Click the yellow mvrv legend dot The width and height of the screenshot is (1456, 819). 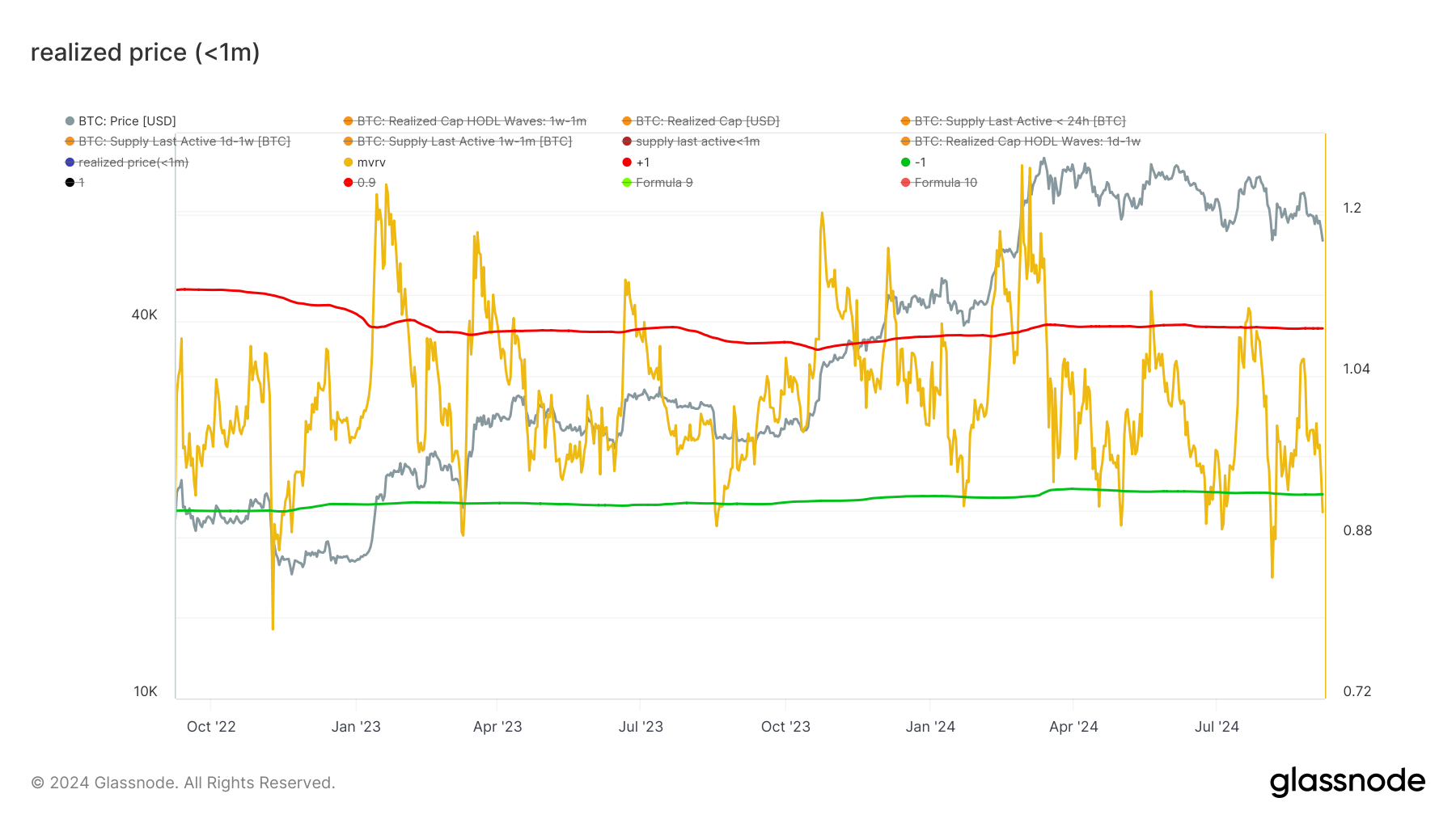[349, 163]
